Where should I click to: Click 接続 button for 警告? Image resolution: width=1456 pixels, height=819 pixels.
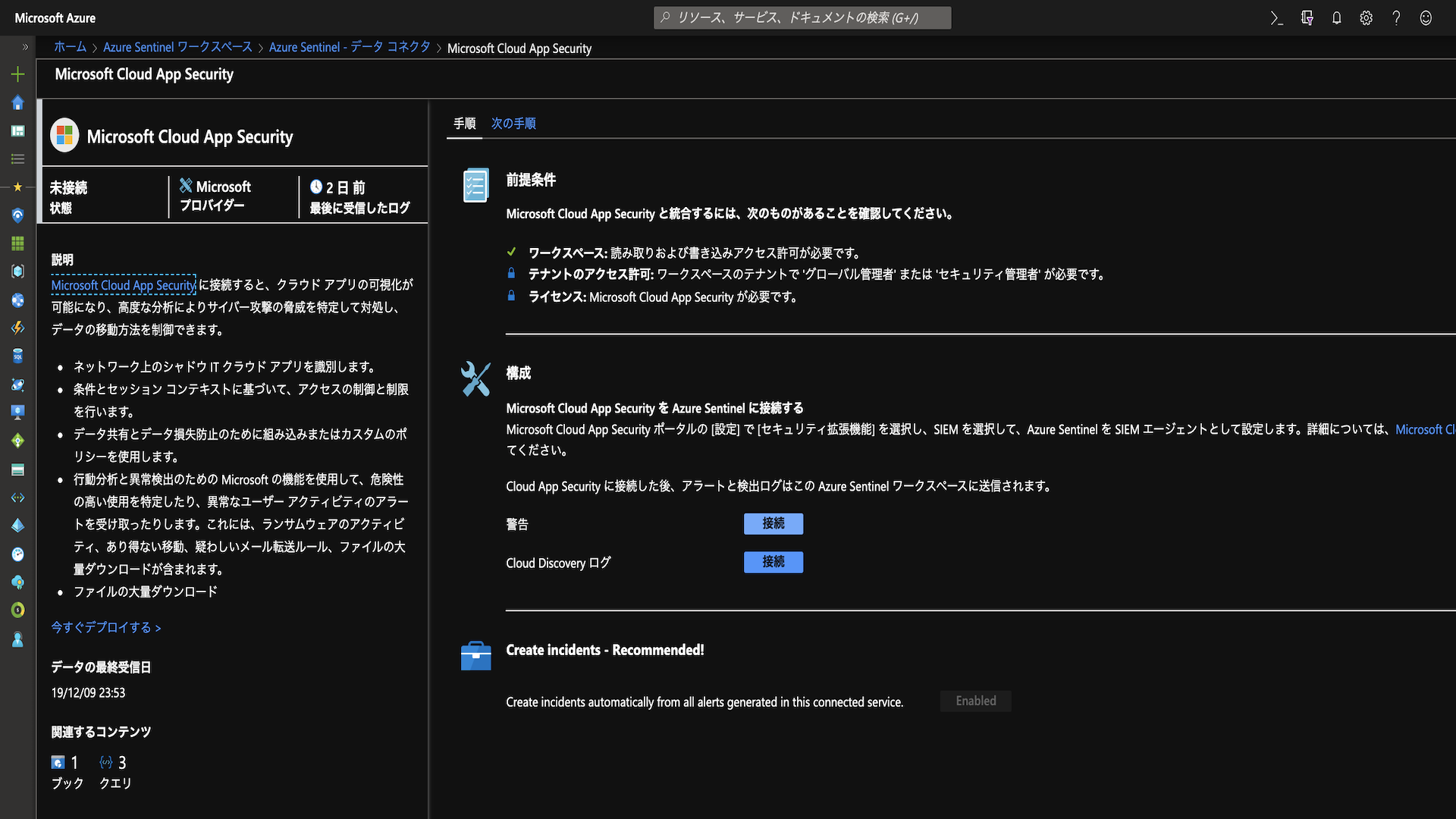(x=773, y=523)
